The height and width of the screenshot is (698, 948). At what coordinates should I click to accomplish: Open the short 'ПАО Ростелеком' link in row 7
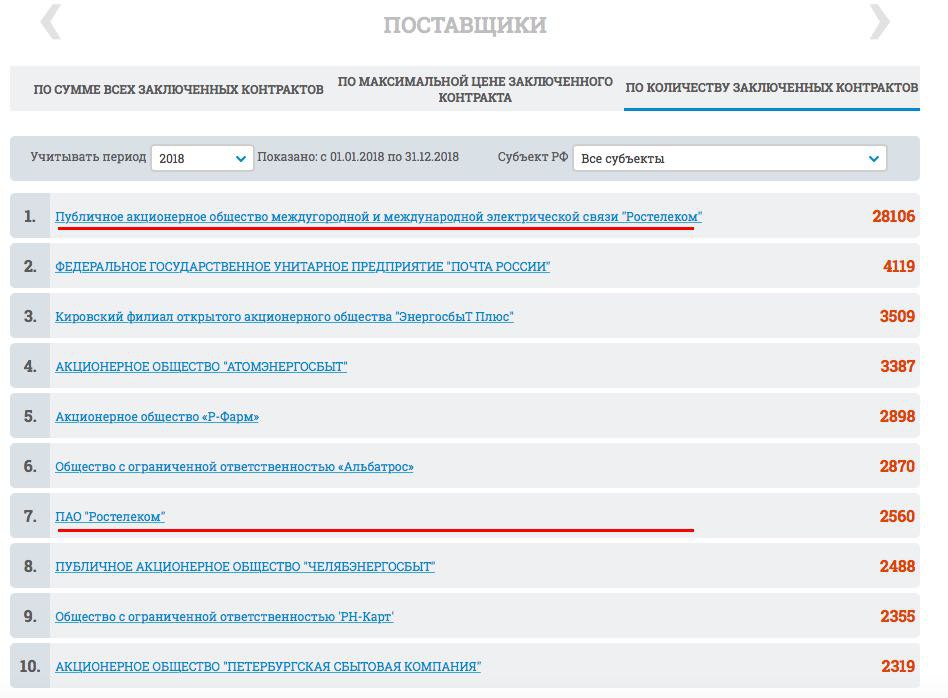pos(110,517)
